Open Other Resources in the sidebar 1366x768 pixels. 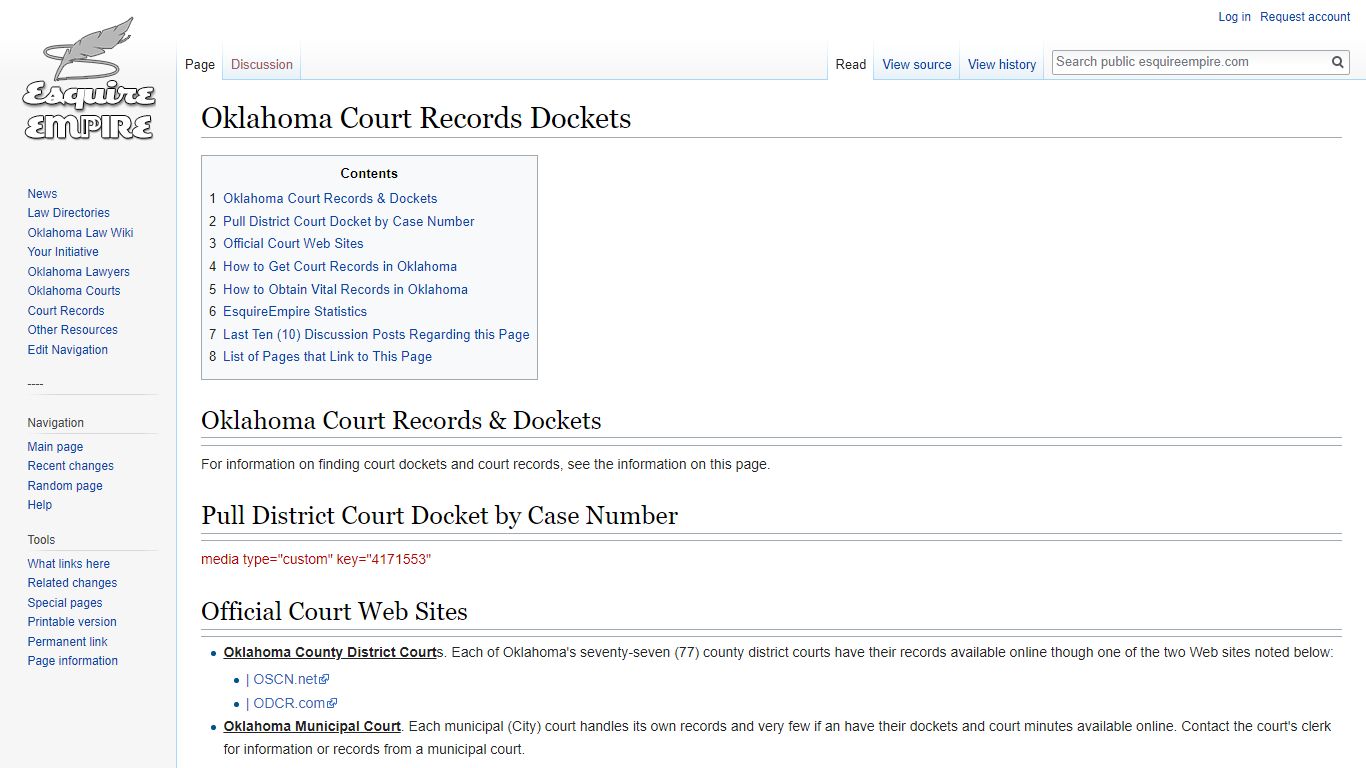coord(73,330)
